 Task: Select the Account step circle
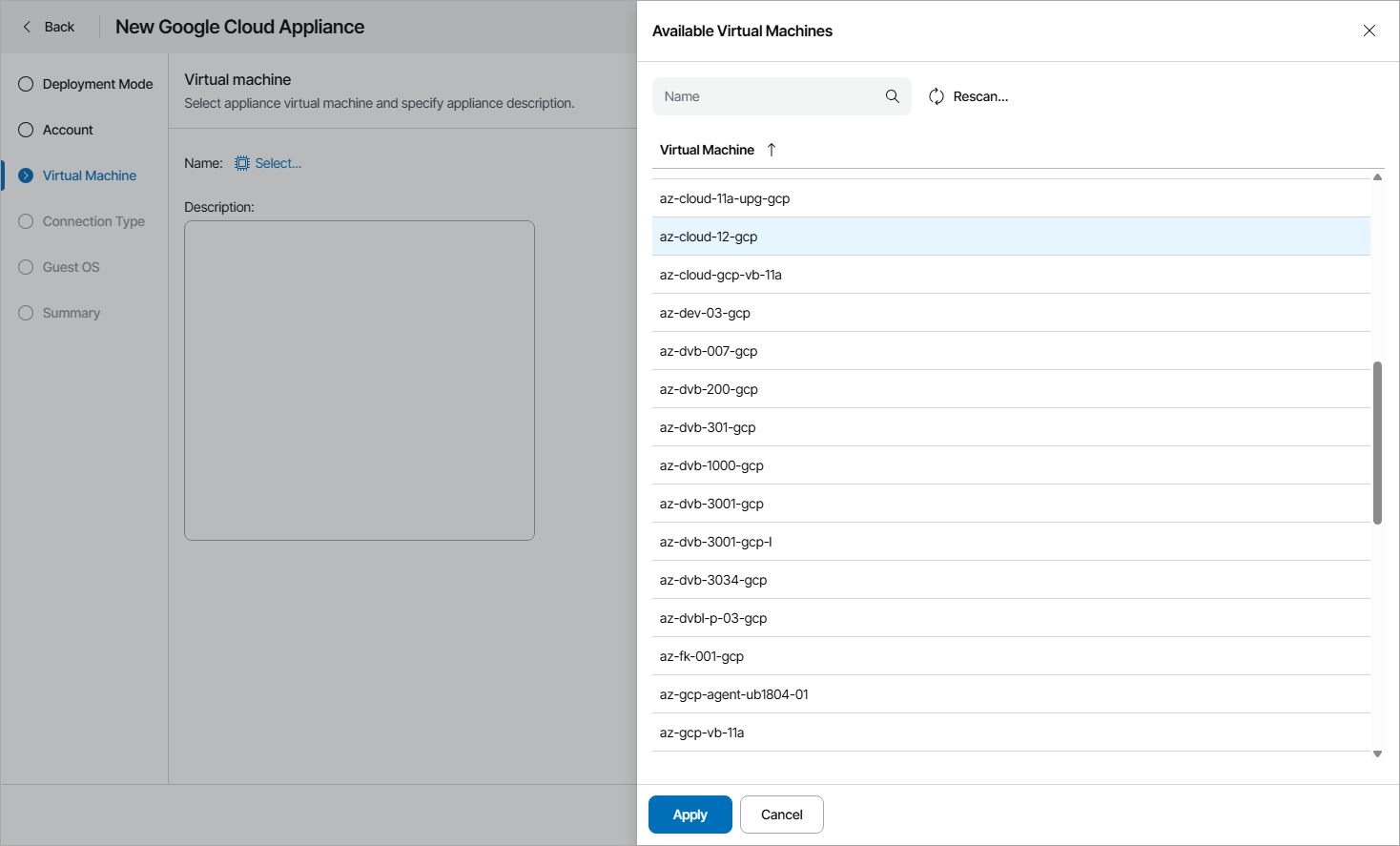[25, 129]
